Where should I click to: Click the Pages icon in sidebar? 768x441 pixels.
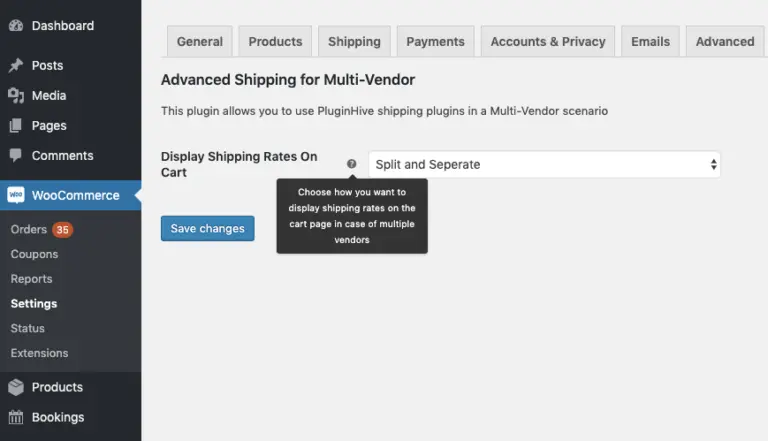(15, 126)
